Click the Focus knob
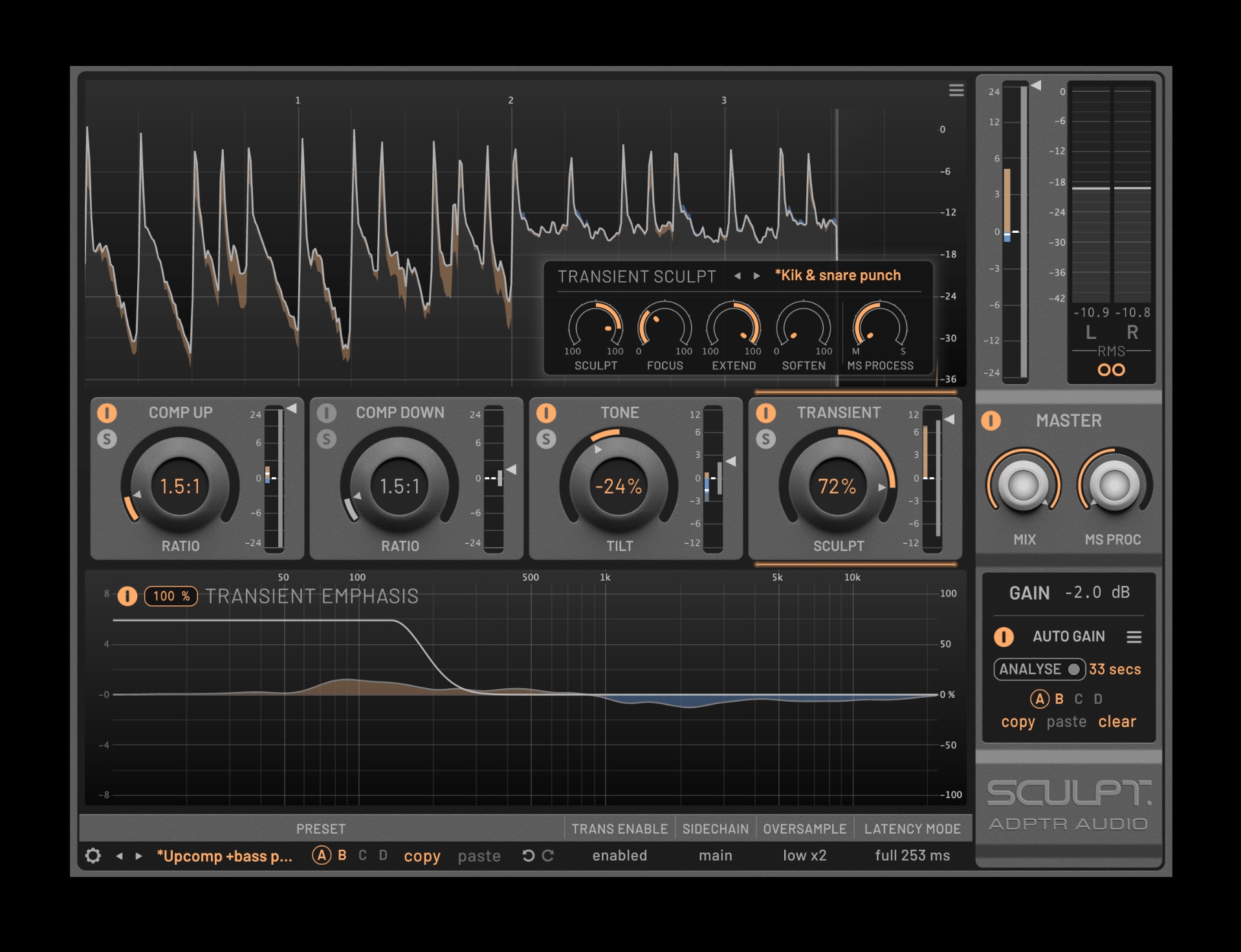1241x952 pixels. 664,327
